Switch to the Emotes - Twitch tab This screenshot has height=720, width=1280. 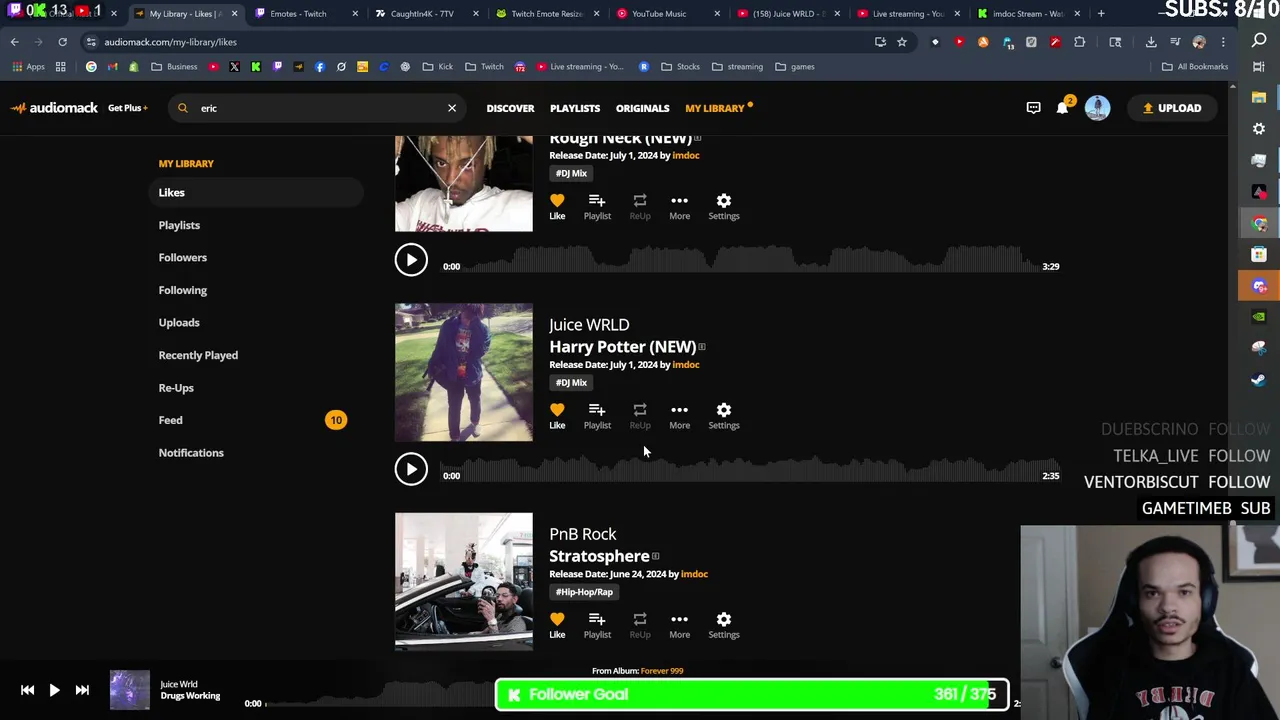304,14
